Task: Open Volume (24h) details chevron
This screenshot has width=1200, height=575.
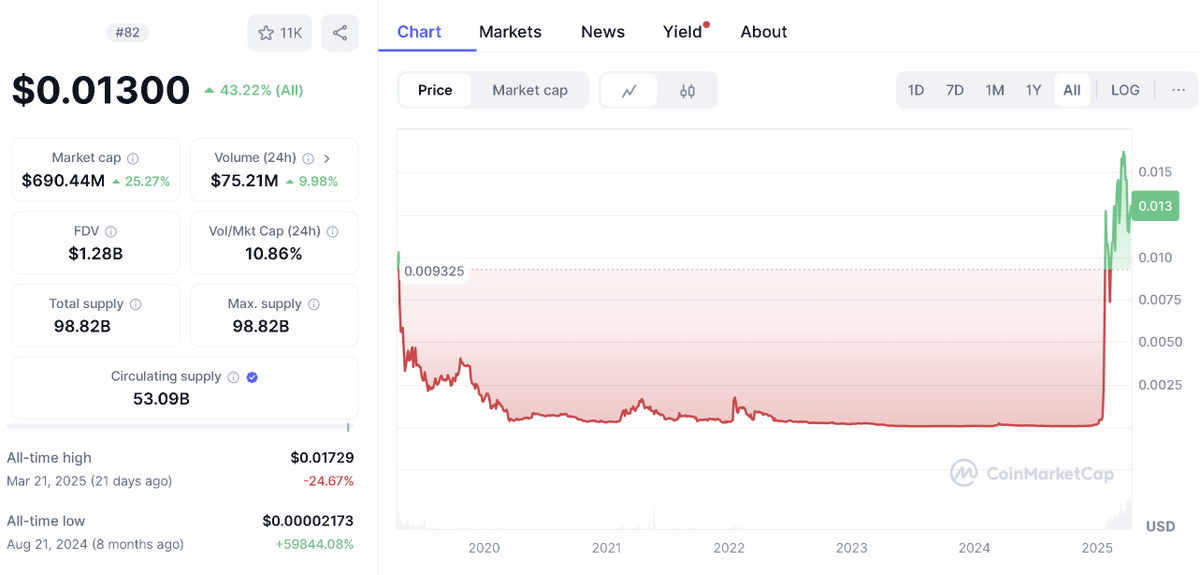Action: 327,158
